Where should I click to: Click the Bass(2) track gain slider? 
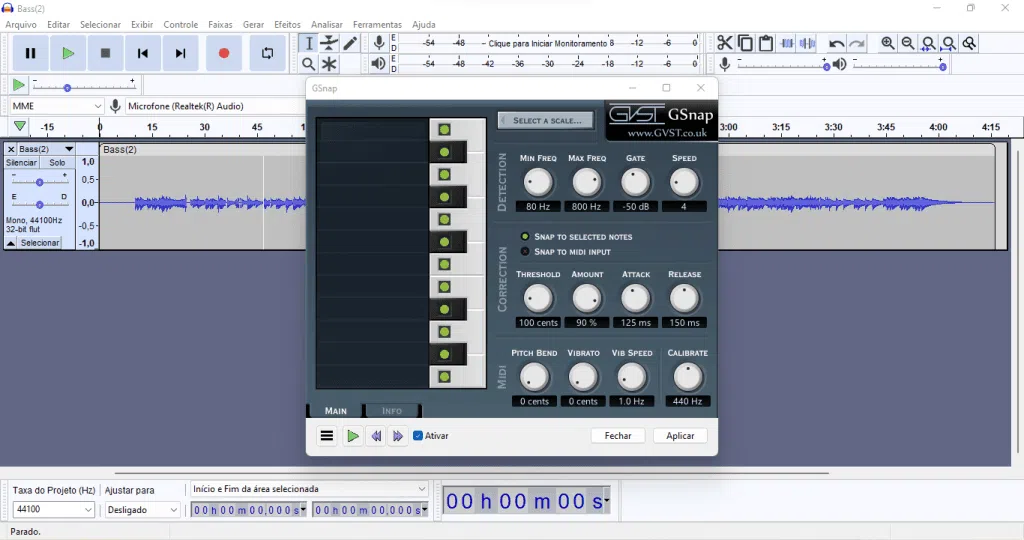(39, 182)
